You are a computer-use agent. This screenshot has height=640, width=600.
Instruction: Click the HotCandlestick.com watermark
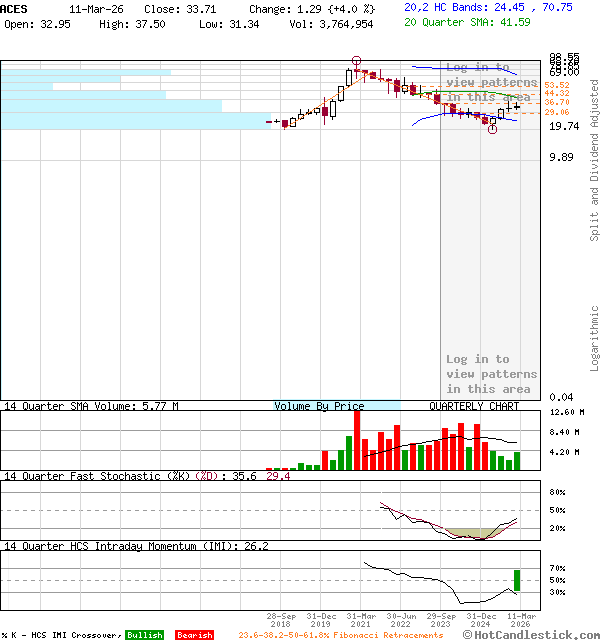[530, 634]
